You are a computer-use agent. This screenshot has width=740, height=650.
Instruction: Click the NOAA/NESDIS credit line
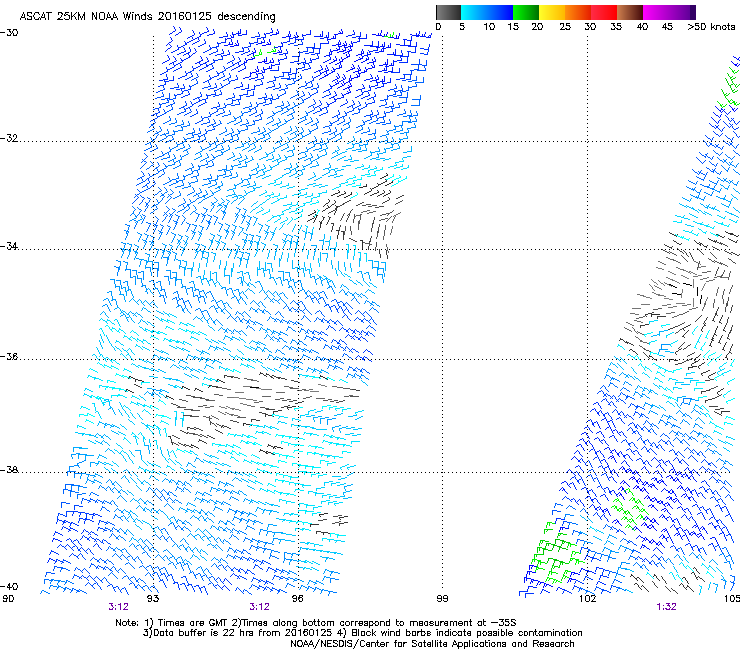[x=432, y=644]
